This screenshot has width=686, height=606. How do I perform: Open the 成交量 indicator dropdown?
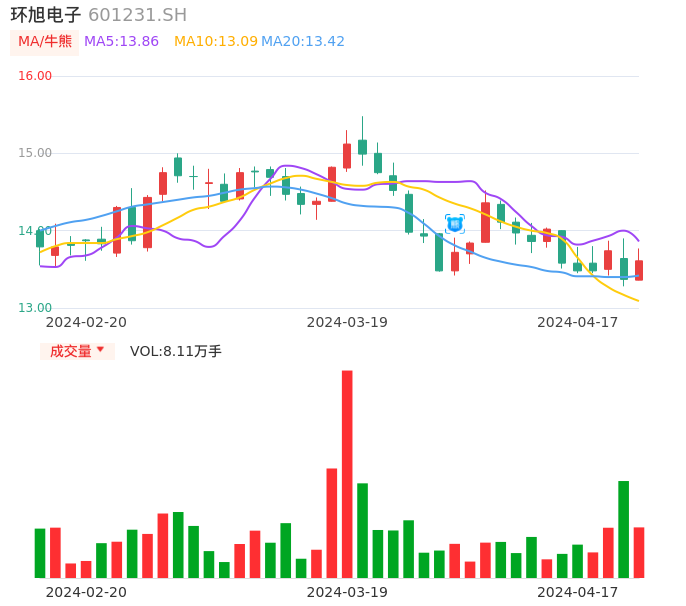[77, 351]
